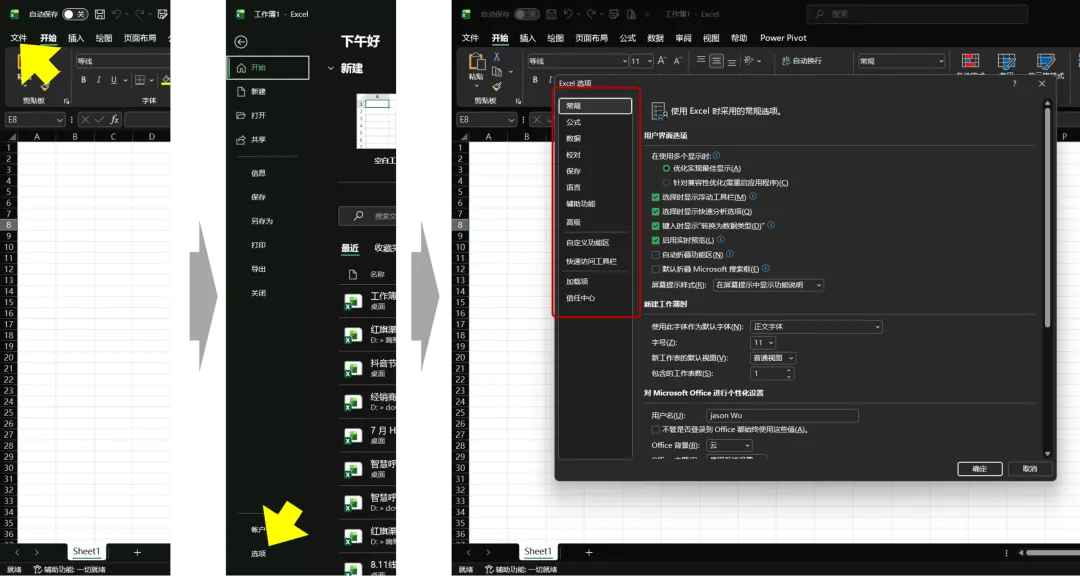The image size is (1080, 576).
Task: Open the 常规 number format dropdown in the right ribbon
Action: [x=901, y=61]
